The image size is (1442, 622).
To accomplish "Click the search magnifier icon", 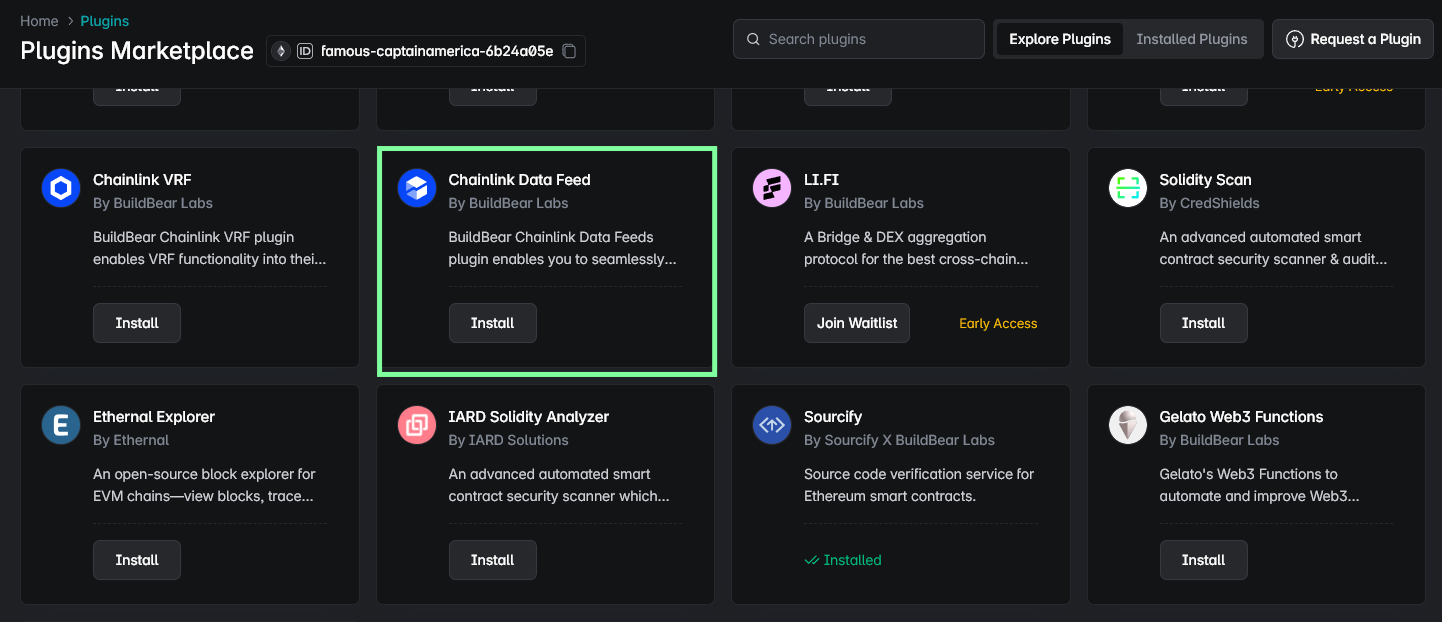I will point(753,39).
